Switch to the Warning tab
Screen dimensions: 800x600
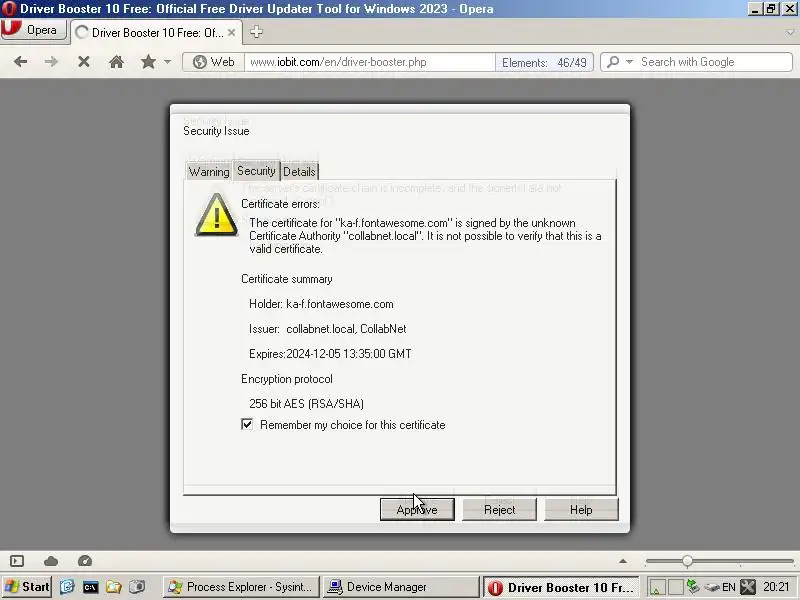209,172
